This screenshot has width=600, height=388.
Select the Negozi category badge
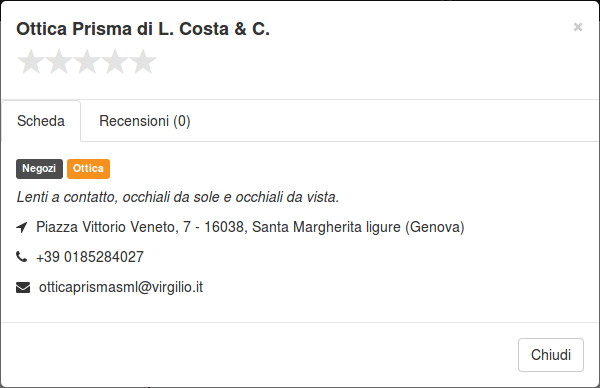click(x=39, y=169)
